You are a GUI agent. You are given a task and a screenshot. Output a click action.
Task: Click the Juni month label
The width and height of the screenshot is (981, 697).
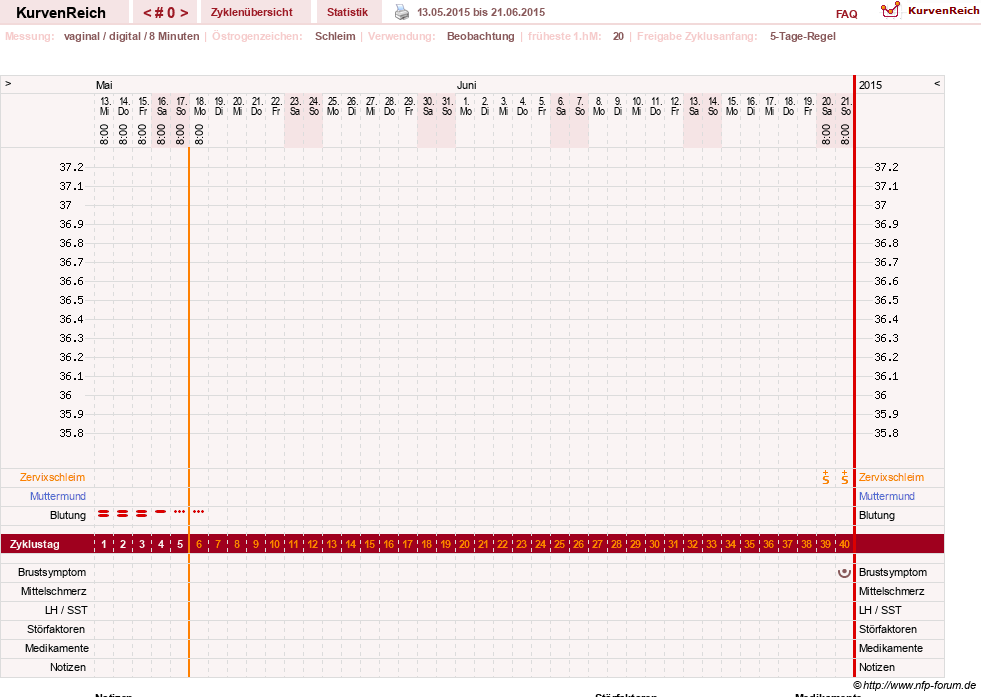[x=466, y=85]
